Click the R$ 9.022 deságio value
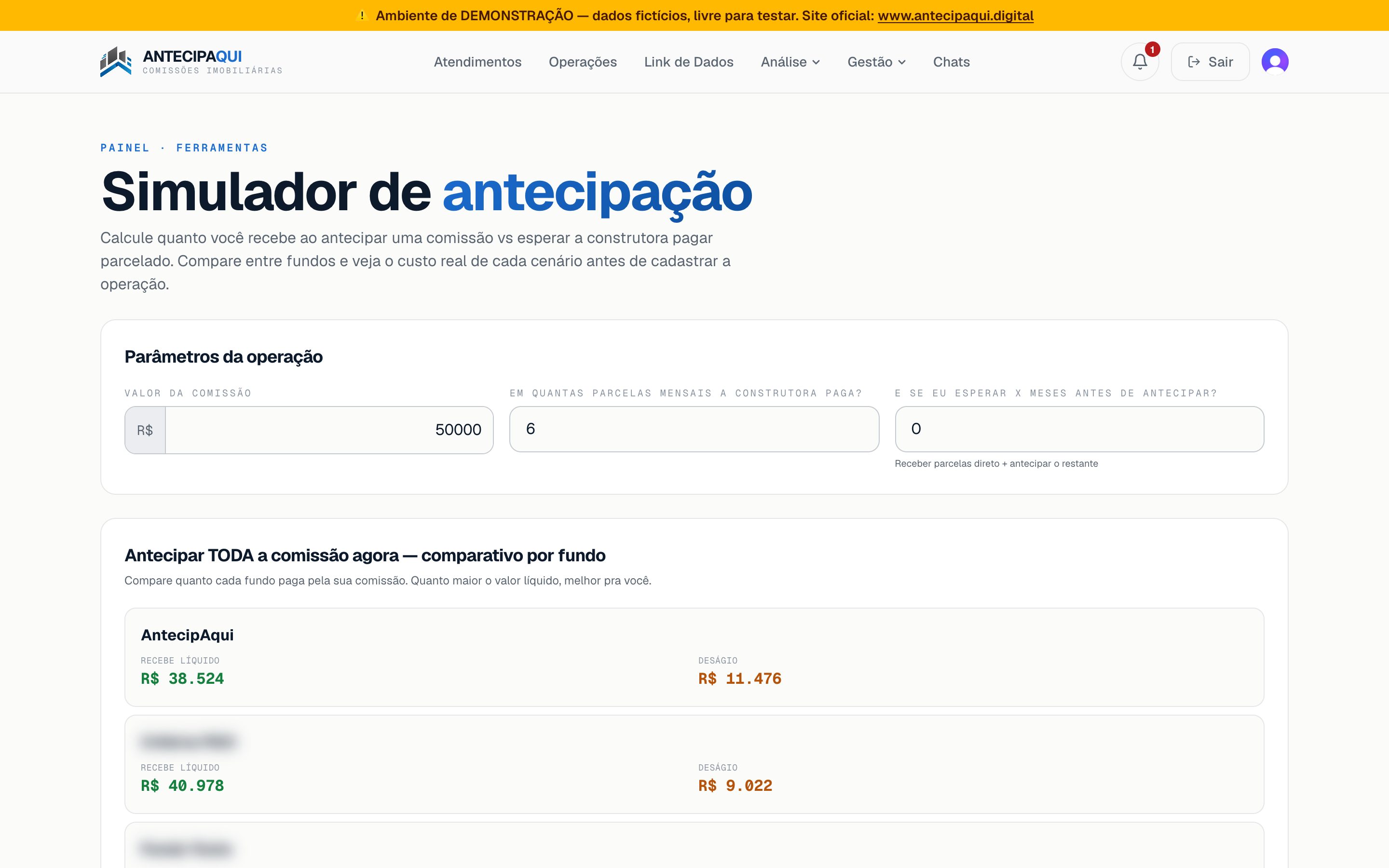 pos(735,786)
